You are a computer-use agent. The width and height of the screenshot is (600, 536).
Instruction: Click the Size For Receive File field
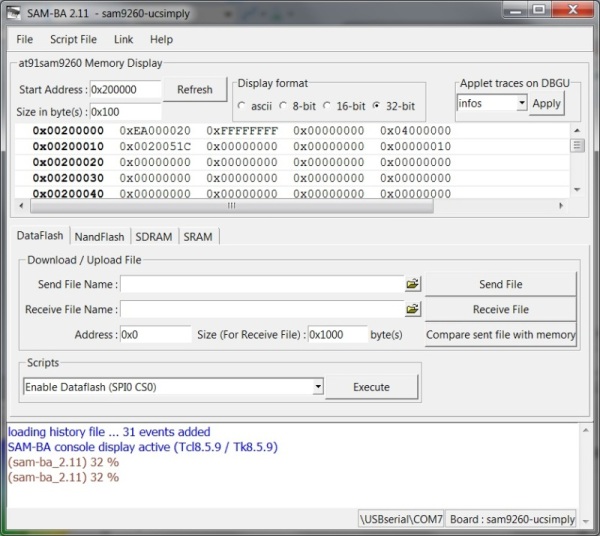[338, 335]
